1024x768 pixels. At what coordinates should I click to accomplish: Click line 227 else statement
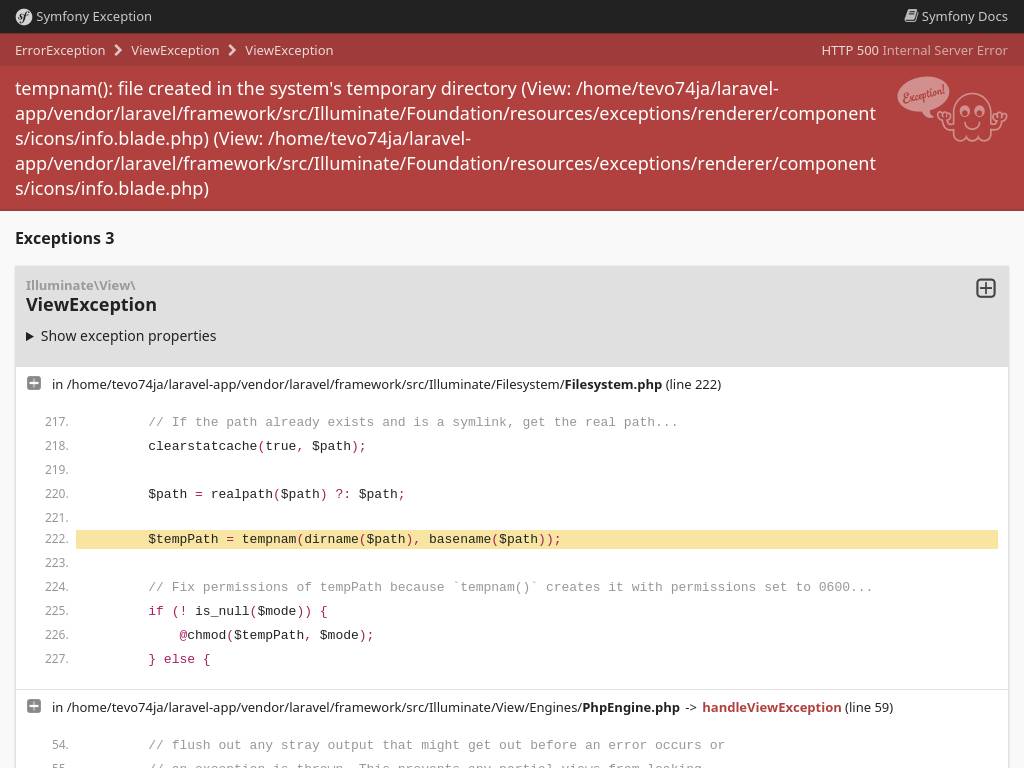[179, 659]
